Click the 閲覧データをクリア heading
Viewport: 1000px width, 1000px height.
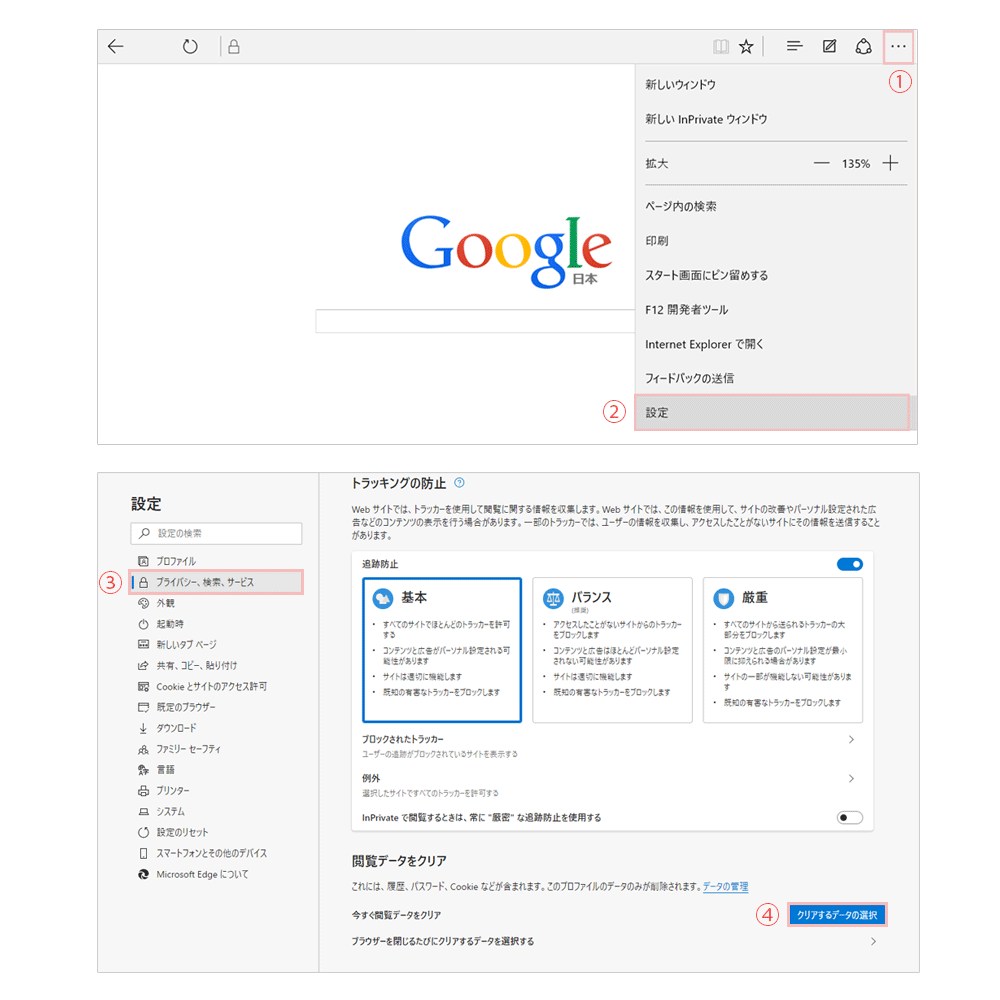pyautogui.click(x=399, y=861)
